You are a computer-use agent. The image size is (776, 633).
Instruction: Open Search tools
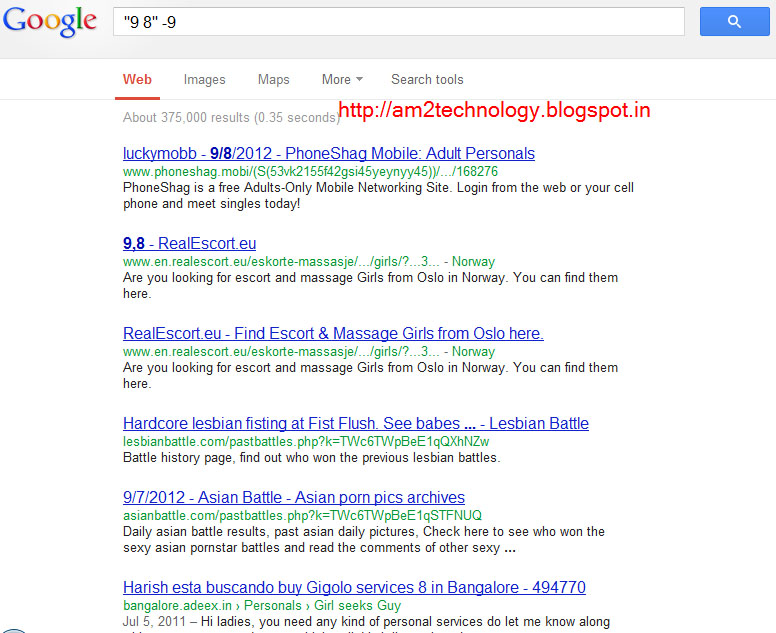(427, 80)
